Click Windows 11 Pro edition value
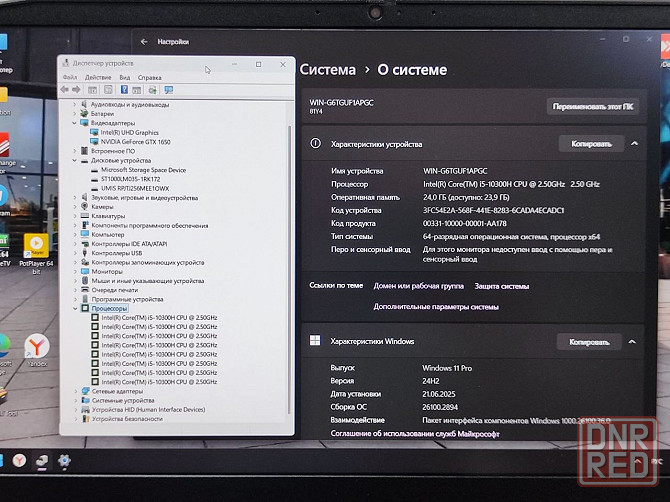Screen dimensions: 670x502 coord(447,368)
